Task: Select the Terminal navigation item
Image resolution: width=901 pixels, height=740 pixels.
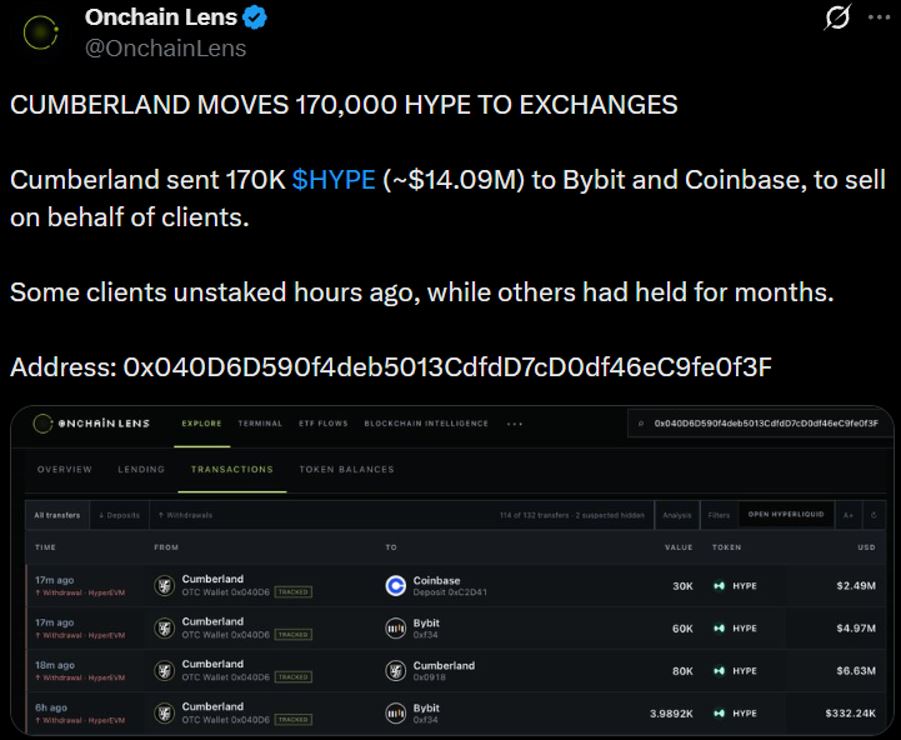Action: (260, 423)
